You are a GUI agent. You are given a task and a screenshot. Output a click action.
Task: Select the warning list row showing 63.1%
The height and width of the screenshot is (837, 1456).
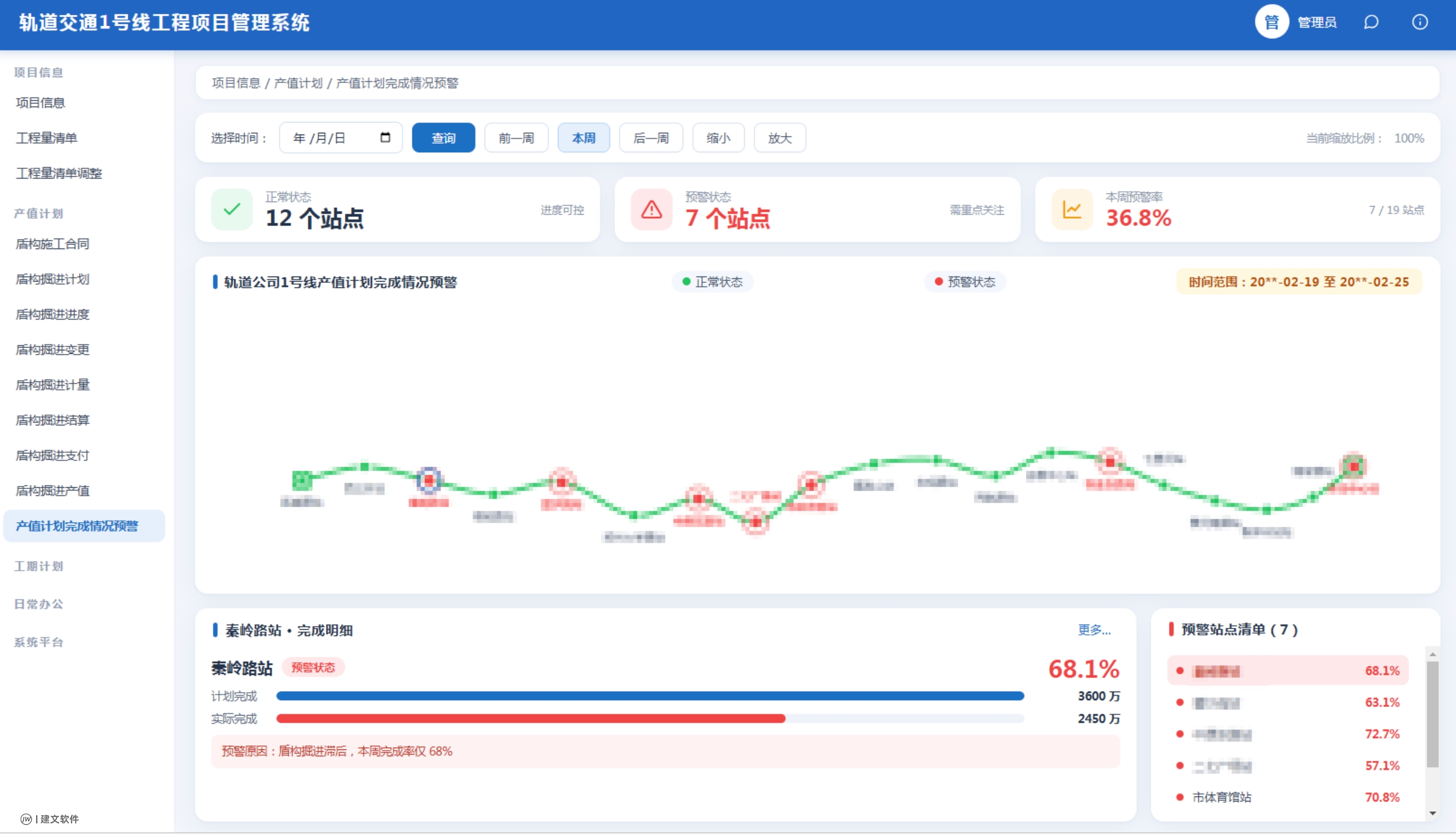point(1288,702)
